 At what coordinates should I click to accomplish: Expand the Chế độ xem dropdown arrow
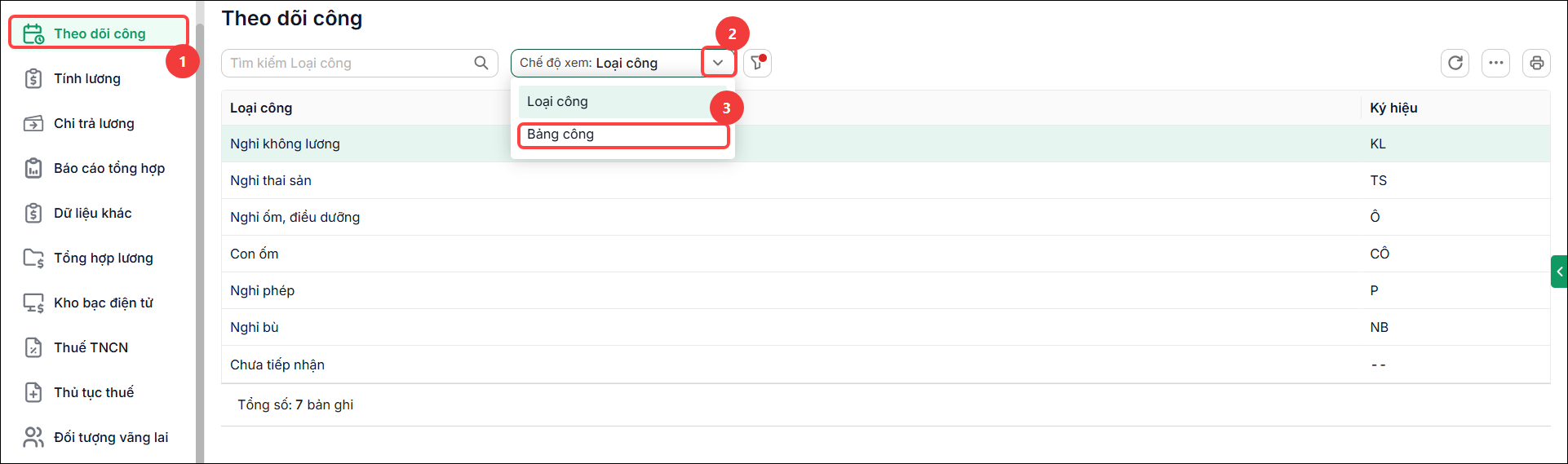pos(718,63)
